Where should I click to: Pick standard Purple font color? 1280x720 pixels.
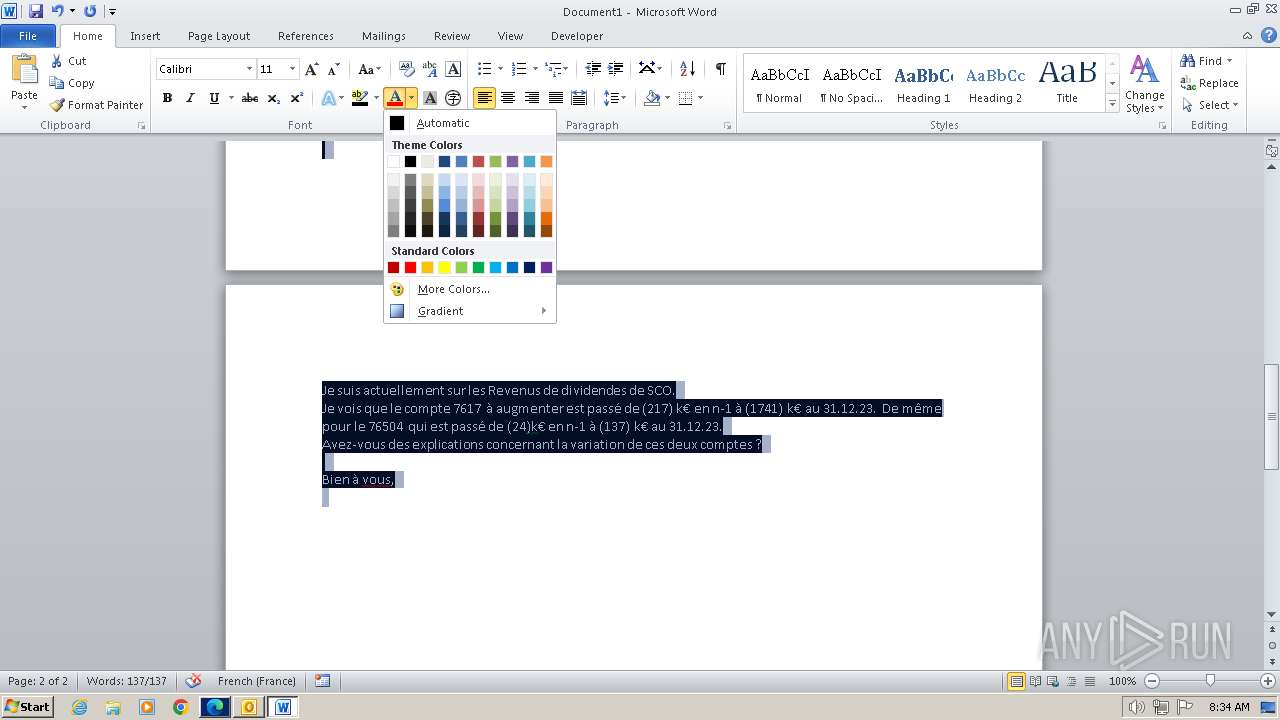546,267
